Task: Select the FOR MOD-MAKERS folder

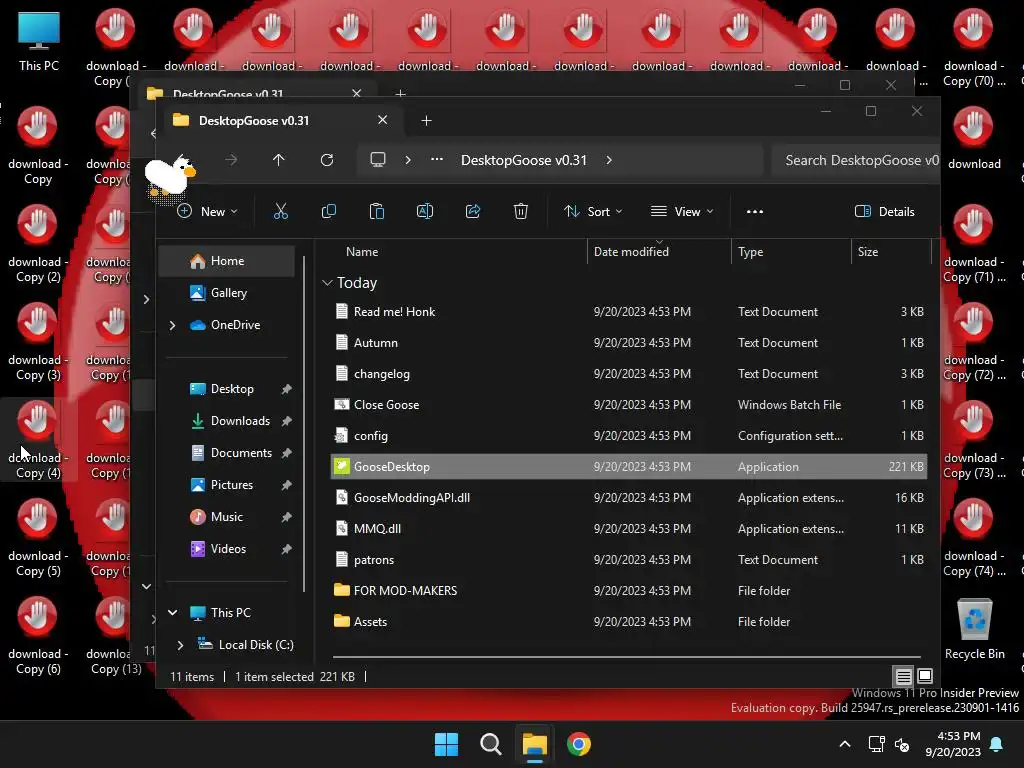Action: [x=629, y=591]
